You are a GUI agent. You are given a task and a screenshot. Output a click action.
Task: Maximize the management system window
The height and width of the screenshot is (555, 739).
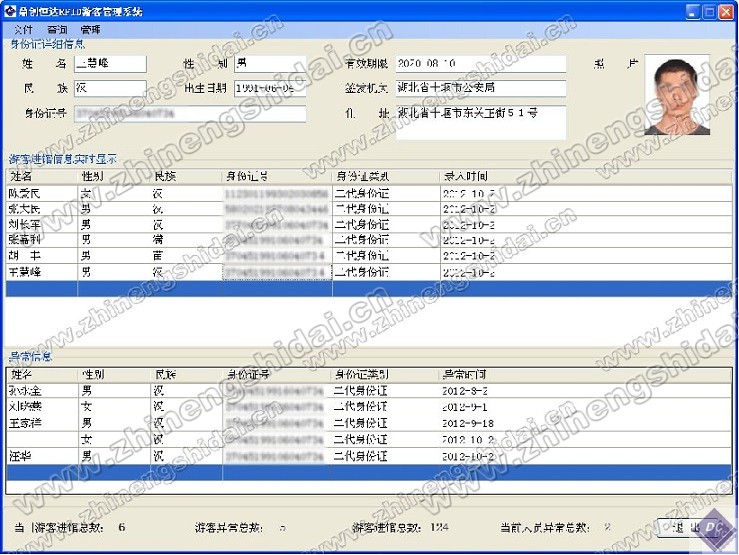point(706,11)
